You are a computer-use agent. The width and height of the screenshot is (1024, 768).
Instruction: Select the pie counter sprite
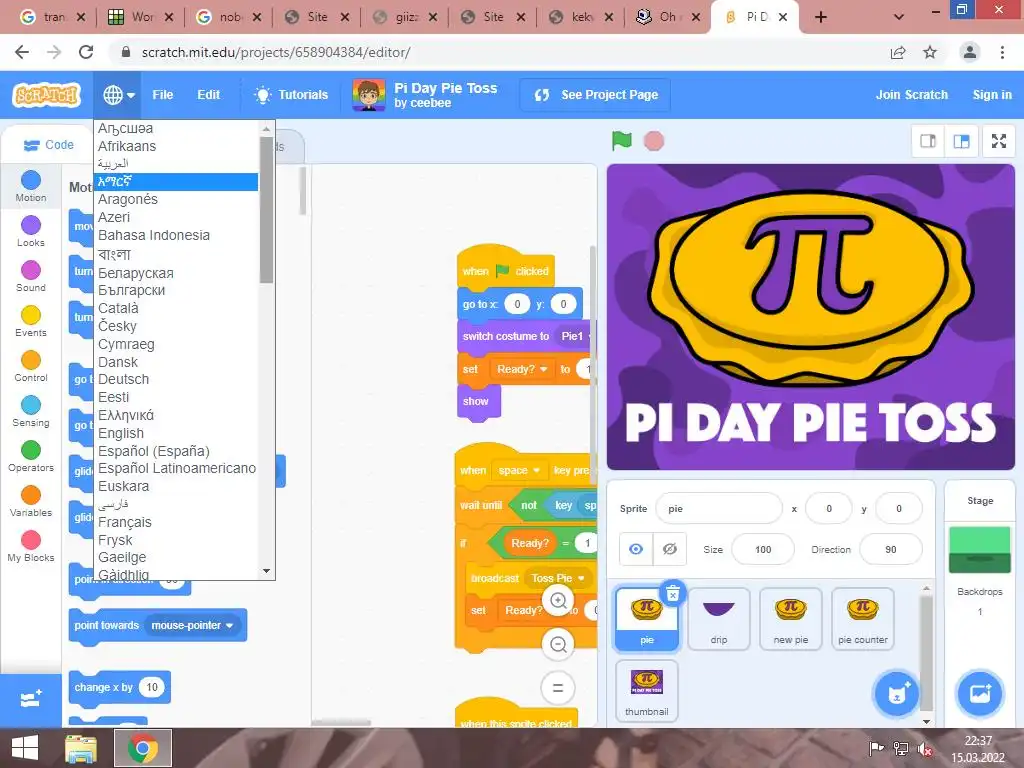[x=862, y=618]
